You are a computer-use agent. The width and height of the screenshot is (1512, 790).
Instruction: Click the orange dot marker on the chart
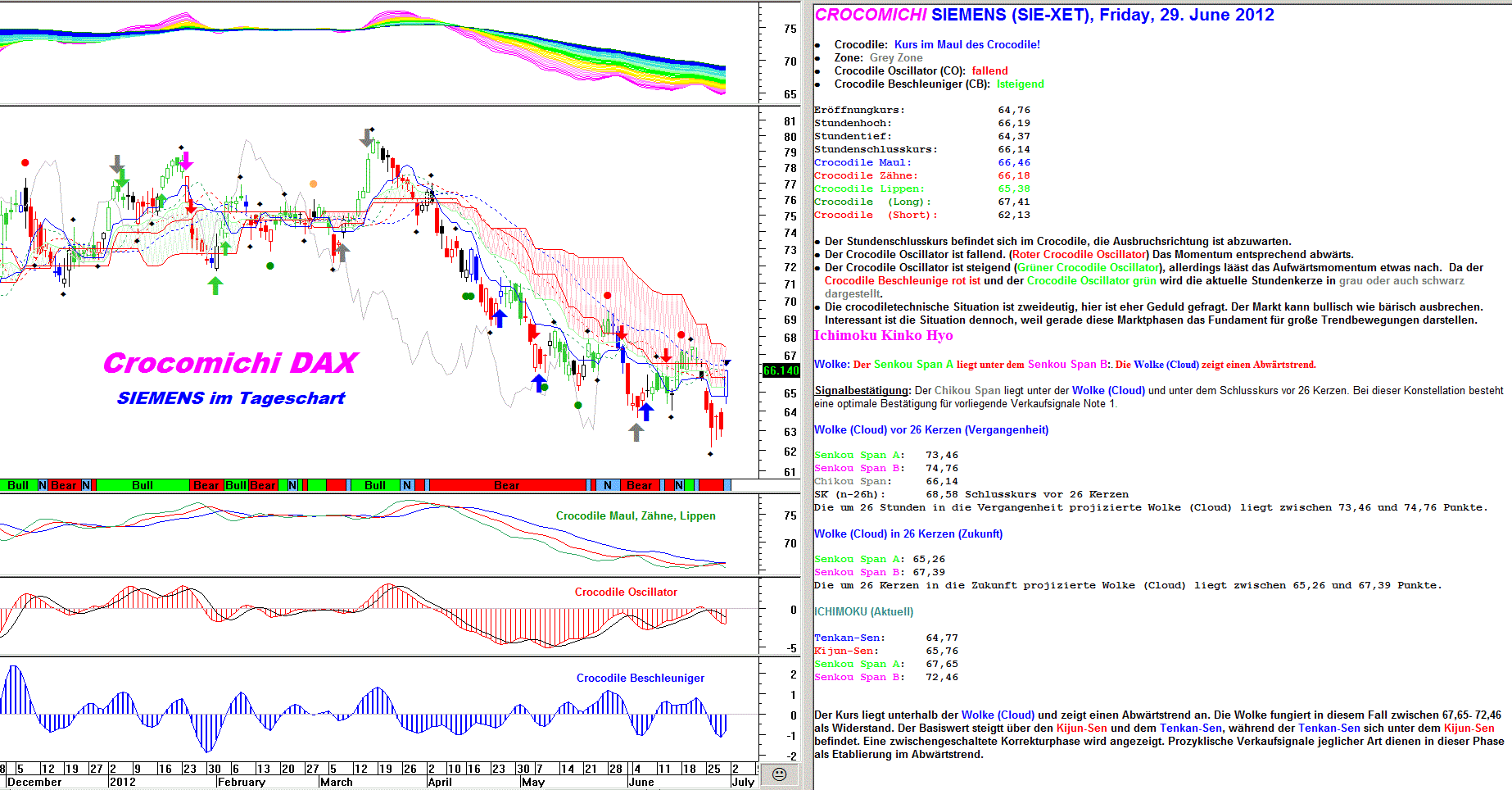pos(313,184)
